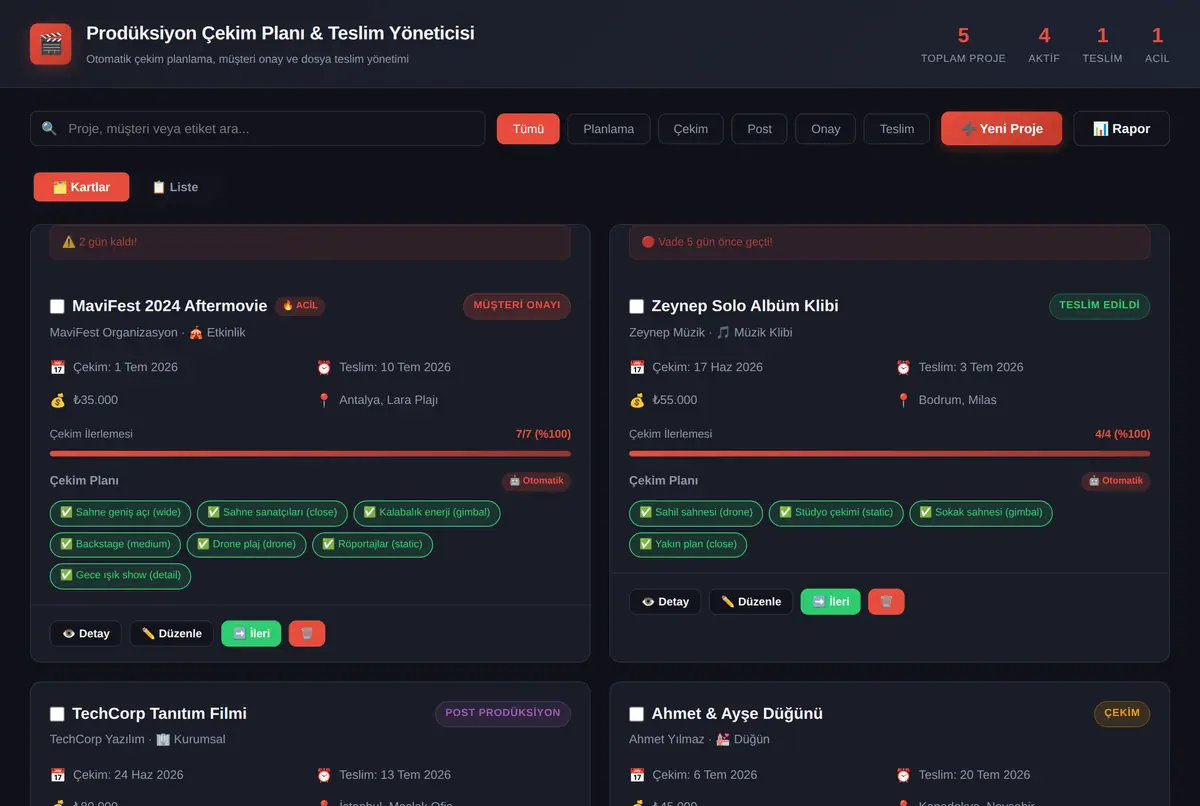Click the POST PRODÜKSİYON status badge

503,714
